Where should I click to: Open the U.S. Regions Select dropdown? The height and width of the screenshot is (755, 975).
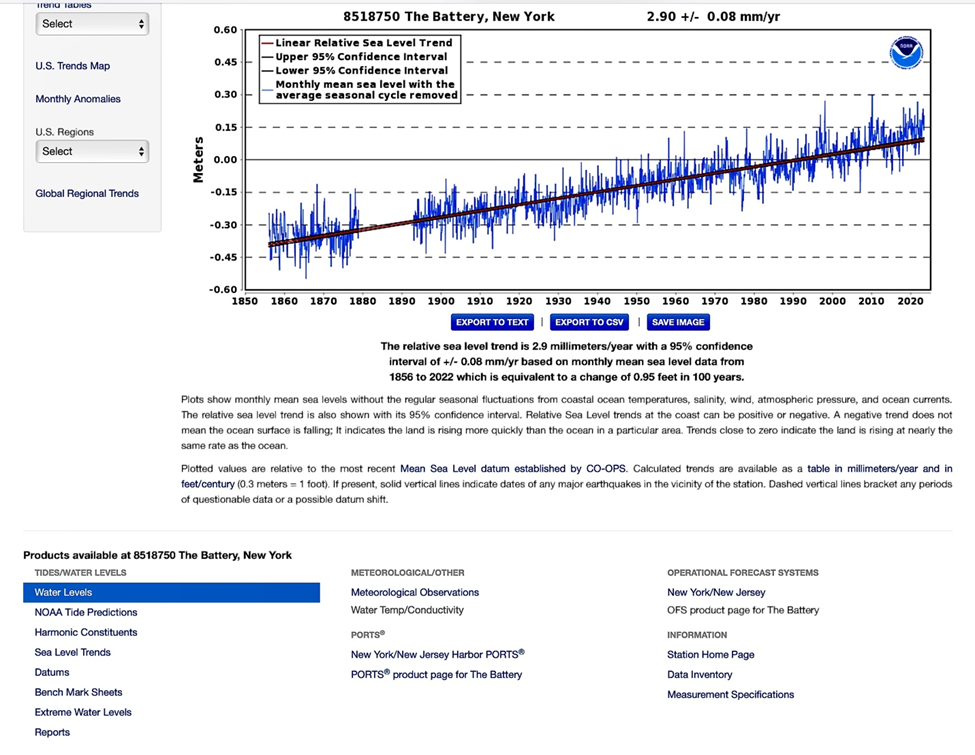(93, 152)
